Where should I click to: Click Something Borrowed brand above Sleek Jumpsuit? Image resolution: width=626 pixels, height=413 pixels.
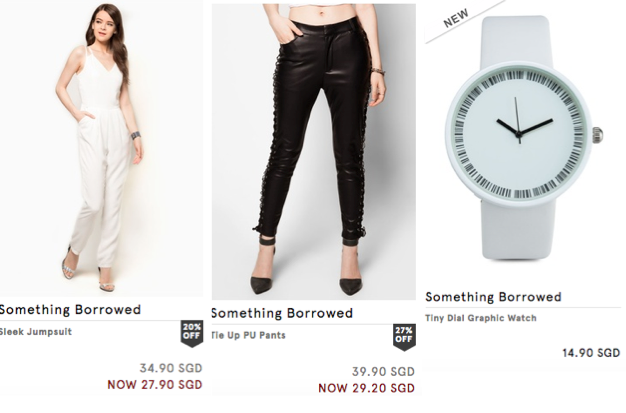tap(70, 310)
